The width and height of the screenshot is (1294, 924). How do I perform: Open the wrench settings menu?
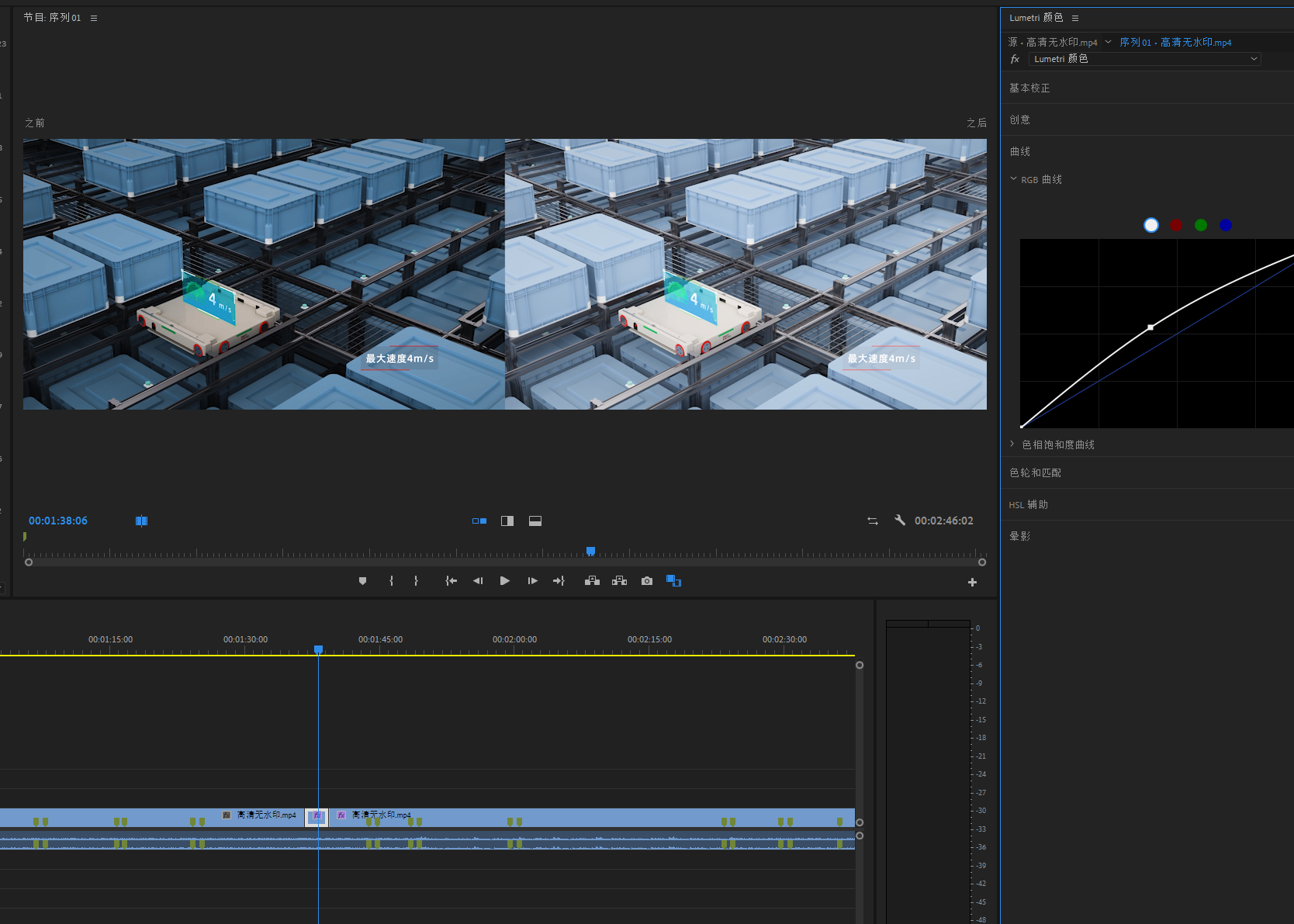[900, 521]
